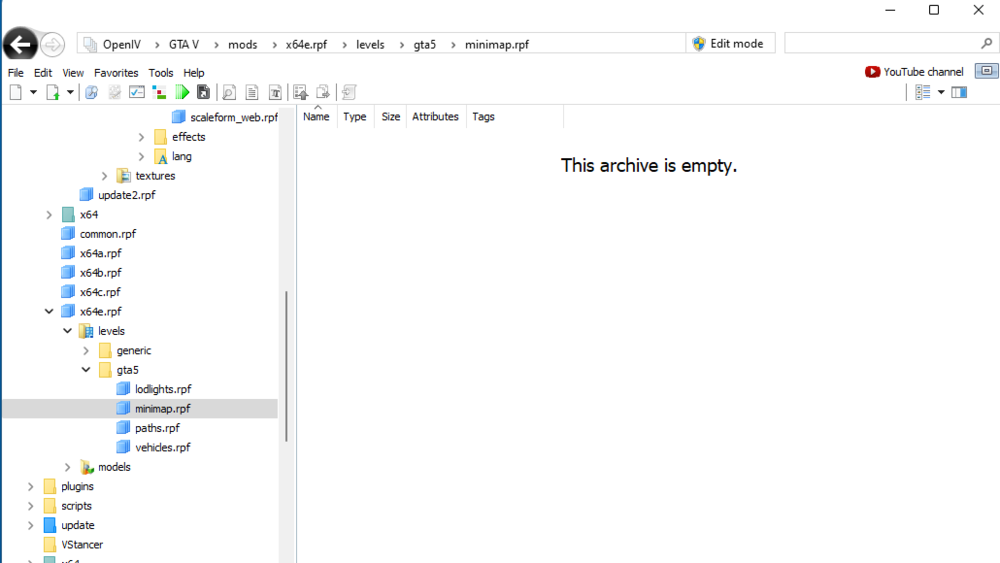Image resolution: width=1000 pixels, height=563 pixels.
Task: Collapse the x64e.rpf archive
Action: pyautogui.click(x=49, y=312)
